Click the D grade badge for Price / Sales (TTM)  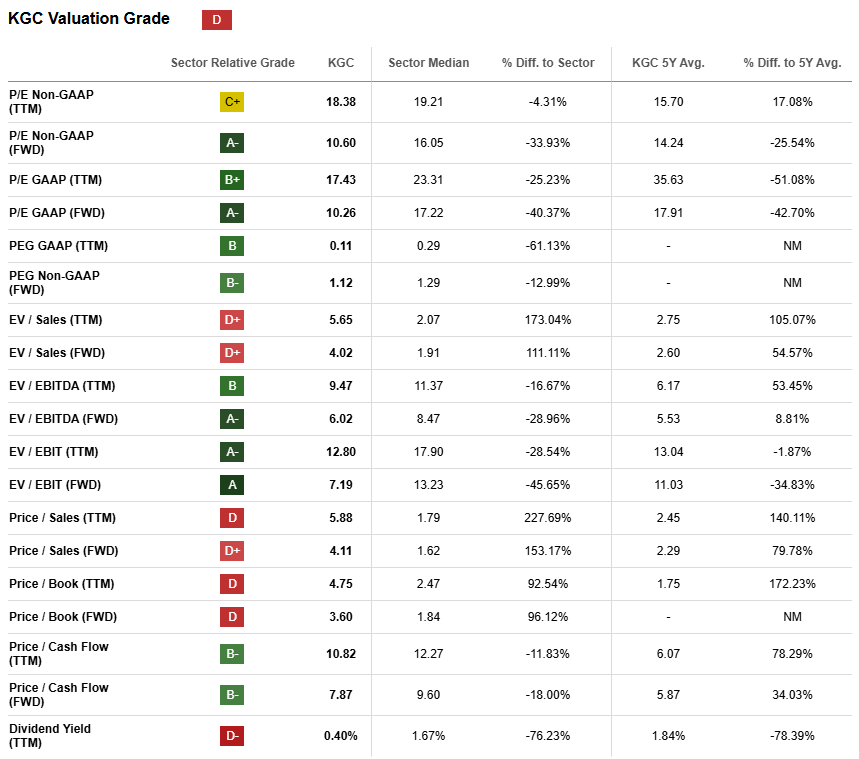coord(232,517)
